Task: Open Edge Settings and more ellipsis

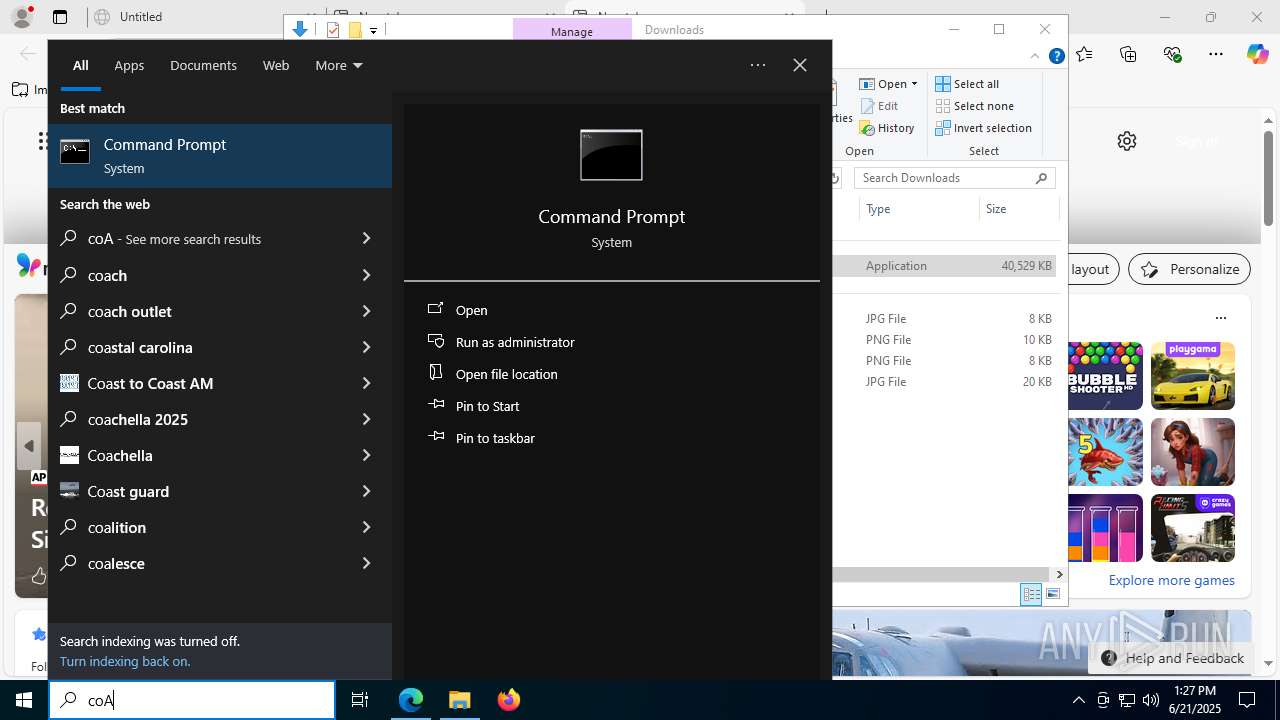Action: [1216, 54]
